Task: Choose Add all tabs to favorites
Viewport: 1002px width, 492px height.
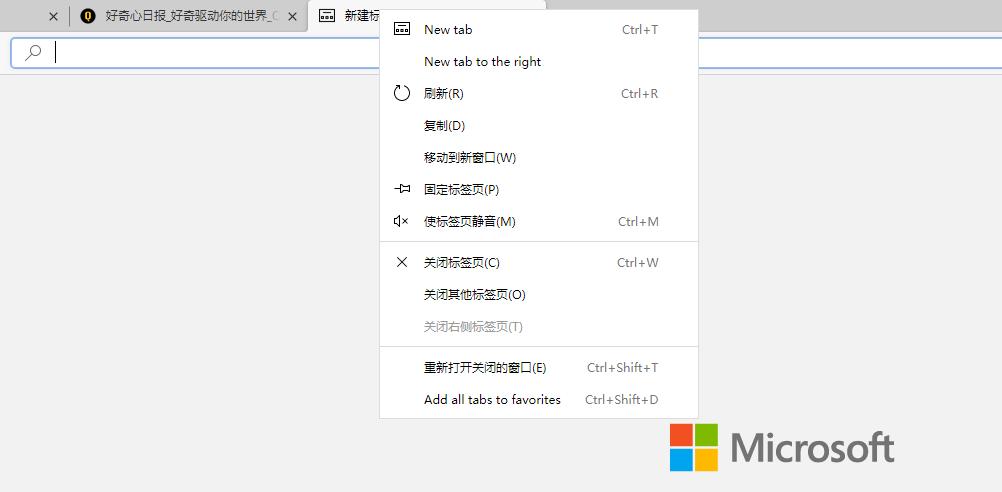Action: pyautogui.click(x=539, y=399)
